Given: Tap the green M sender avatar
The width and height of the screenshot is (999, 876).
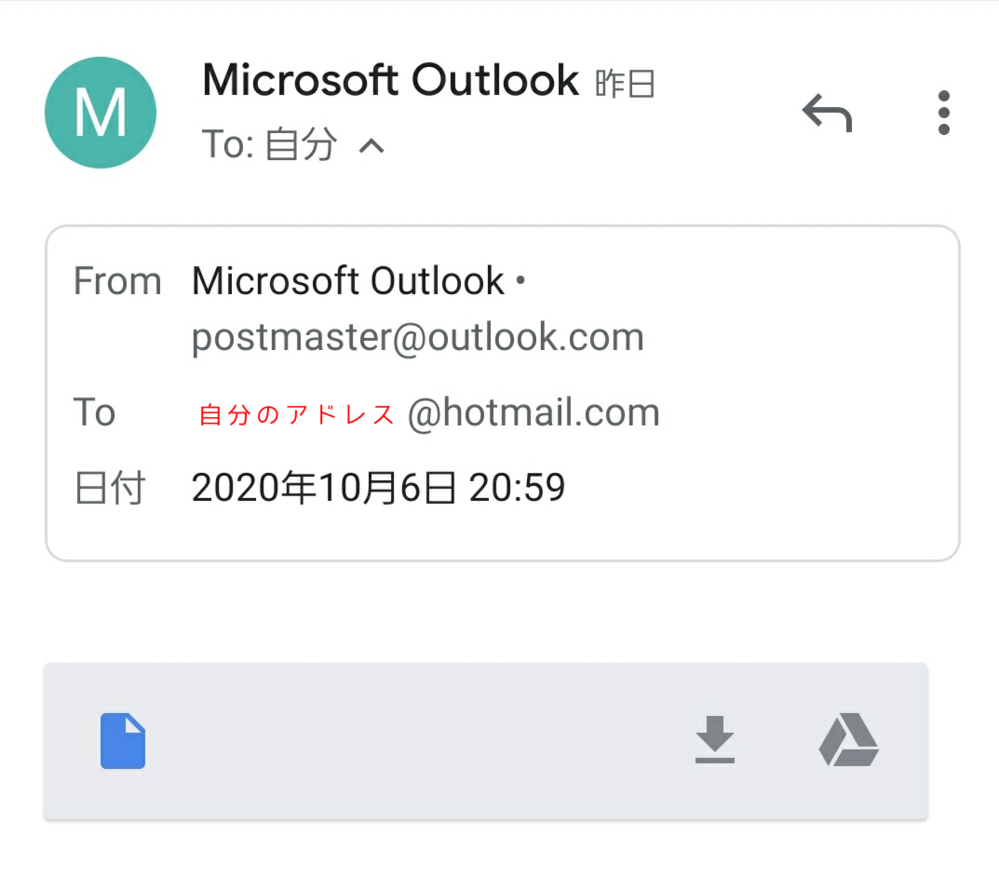Looking at the screenshot, I should [x=100, y=112].
